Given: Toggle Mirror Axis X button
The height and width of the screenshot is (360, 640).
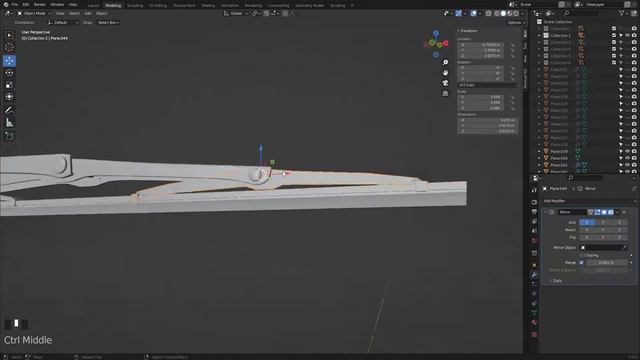Looking at the screenshot, I should pos(587,222).
